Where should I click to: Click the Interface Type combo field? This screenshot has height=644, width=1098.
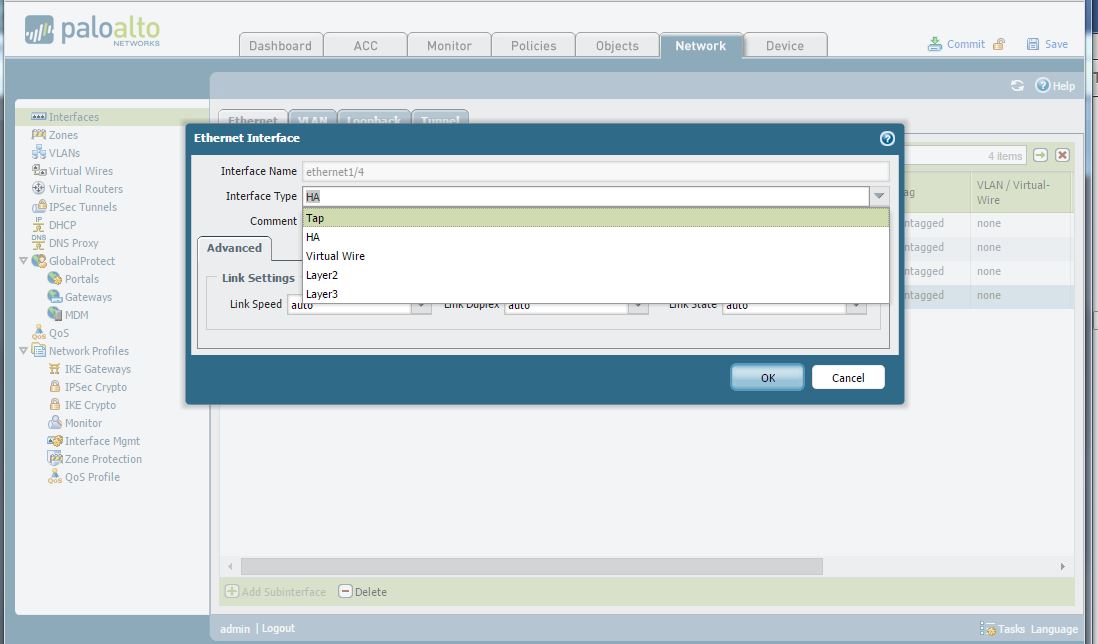(x=586, y=197)
